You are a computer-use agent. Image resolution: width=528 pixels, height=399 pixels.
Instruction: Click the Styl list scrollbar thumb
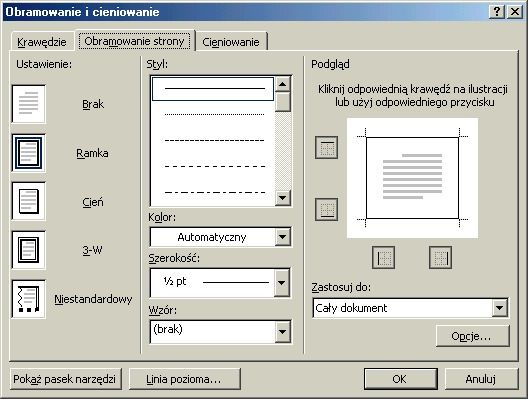pos(283,102)
